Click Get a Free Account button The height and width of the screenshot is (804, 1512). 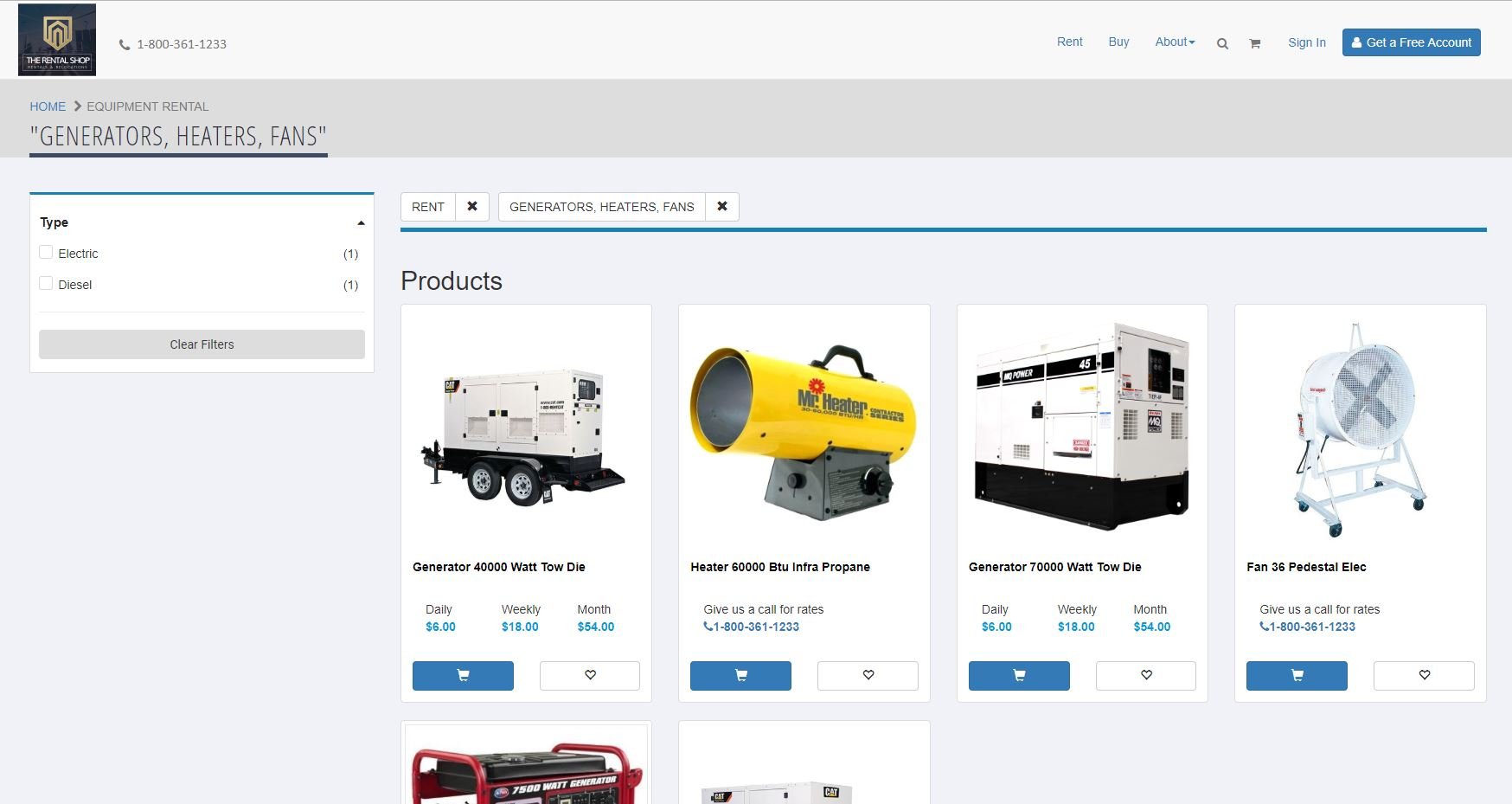click(1411, 42)
